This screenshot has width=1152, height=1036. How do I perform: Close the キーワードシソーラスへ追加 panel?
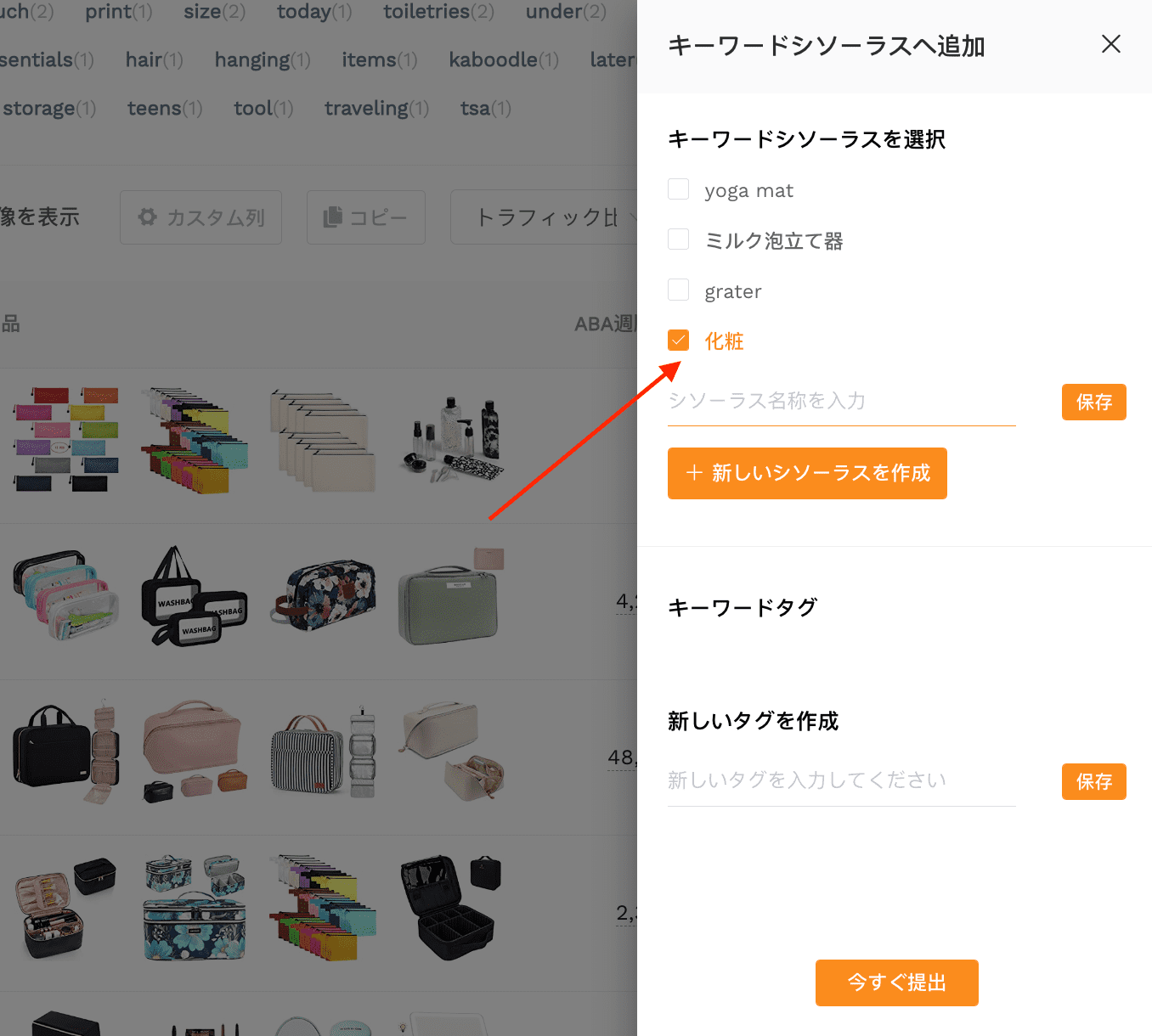click(1110, 44)
